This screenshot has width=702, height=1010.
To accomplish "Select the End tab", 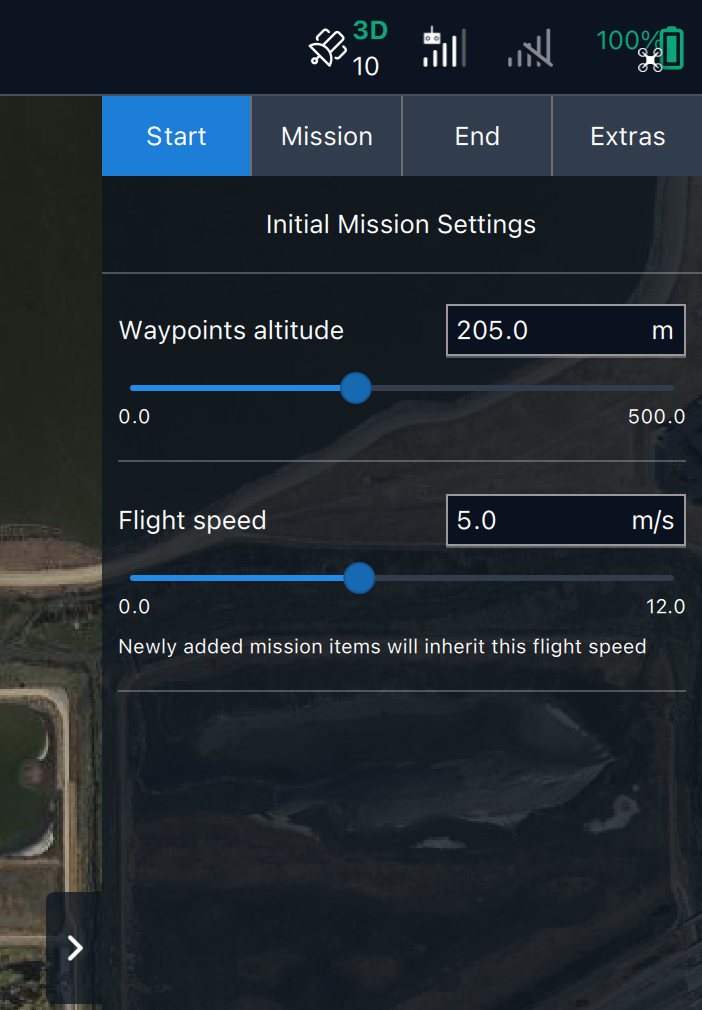I will (477, 136).
